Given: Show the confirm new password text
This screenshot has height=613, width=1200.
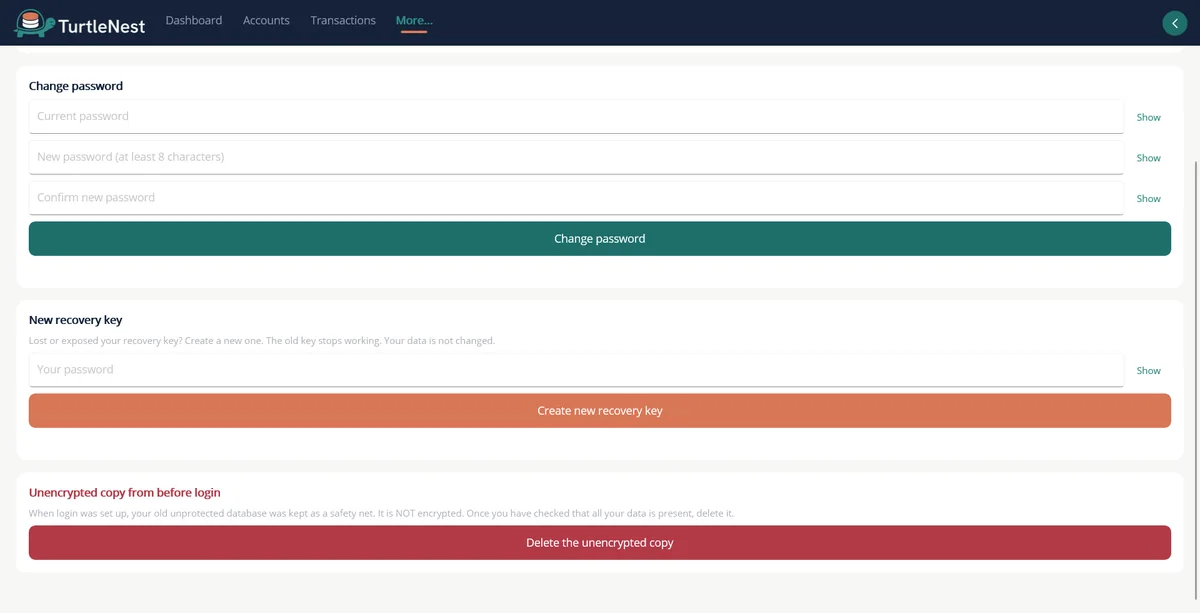Looking at the screenshot, I should 1148,199.
